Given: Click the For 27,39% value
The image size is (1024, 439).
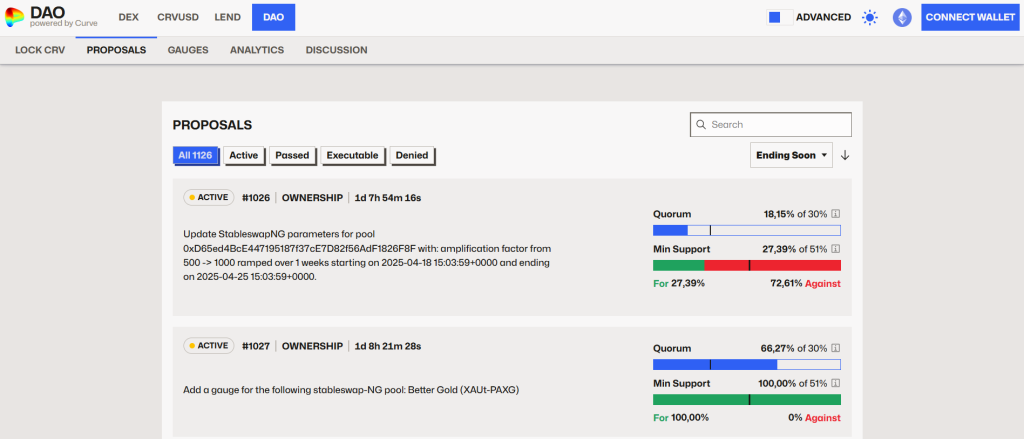Looking at the screenshot, I should coord(679,284).
